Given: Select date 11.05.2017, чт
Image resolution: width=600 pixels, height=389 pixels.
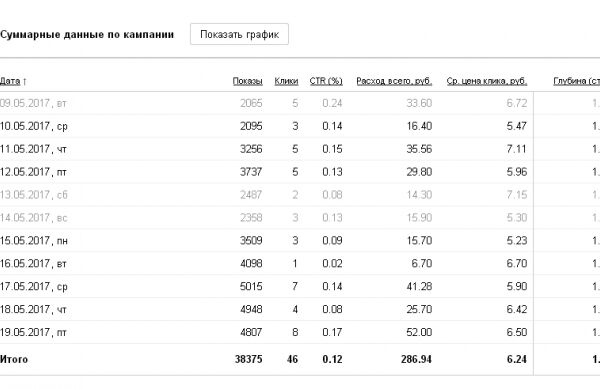Looking at the screenshot, I should pyautogui.click(x=34, y=149).
